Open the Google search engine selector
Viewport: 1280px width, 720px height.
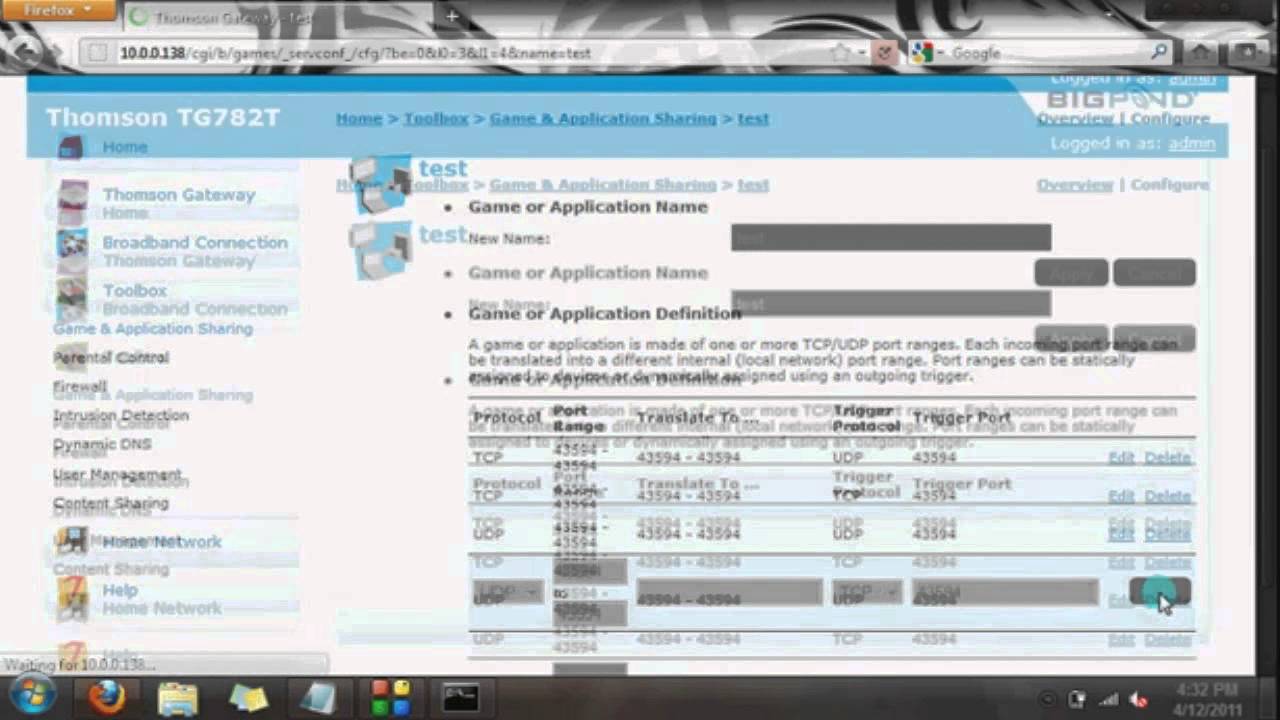pyautogui.click(x=926, y=53)
